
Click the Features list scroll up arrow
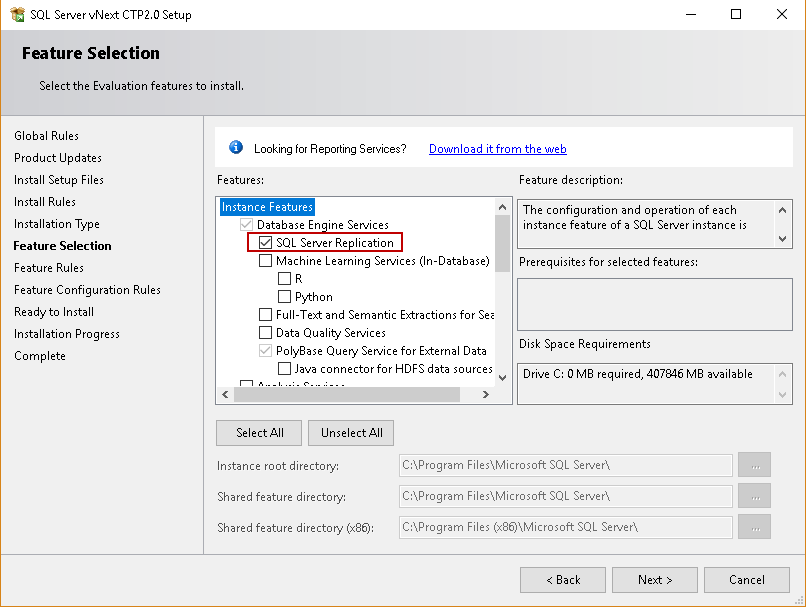[x=503, y=207]
